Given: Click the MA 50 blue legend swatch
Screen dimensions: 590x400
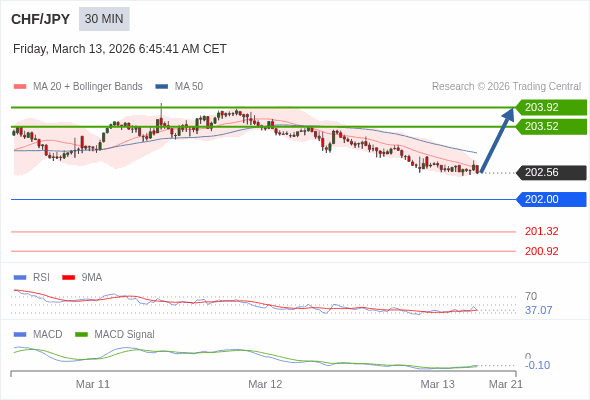Looking at the screenshot, I should coord(162,87).
